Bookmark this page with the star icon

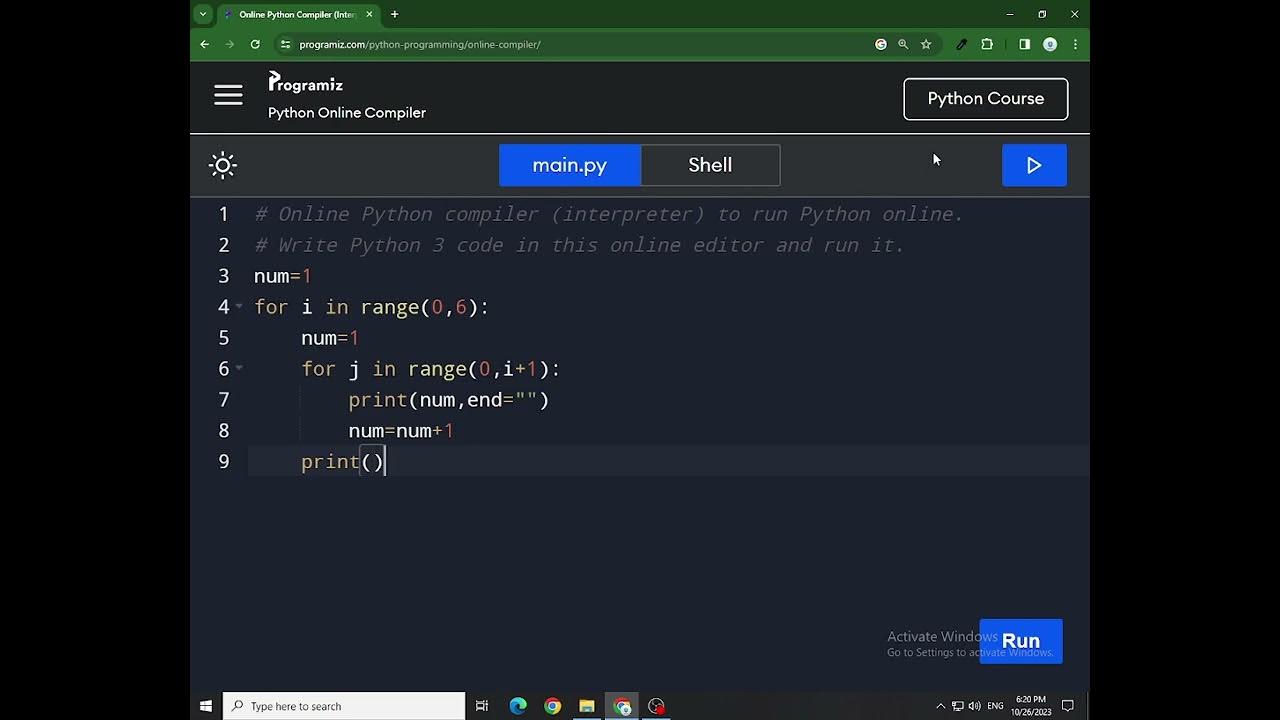tap(926, 44)
